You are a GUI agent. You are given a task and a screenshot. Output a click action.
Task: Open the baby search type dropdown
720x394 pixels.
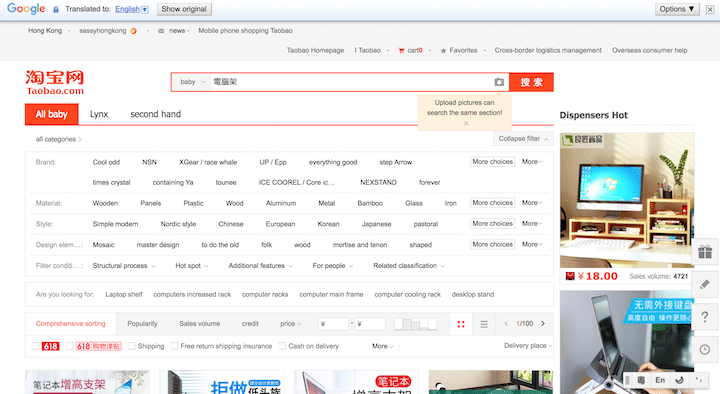pos(192,82)
